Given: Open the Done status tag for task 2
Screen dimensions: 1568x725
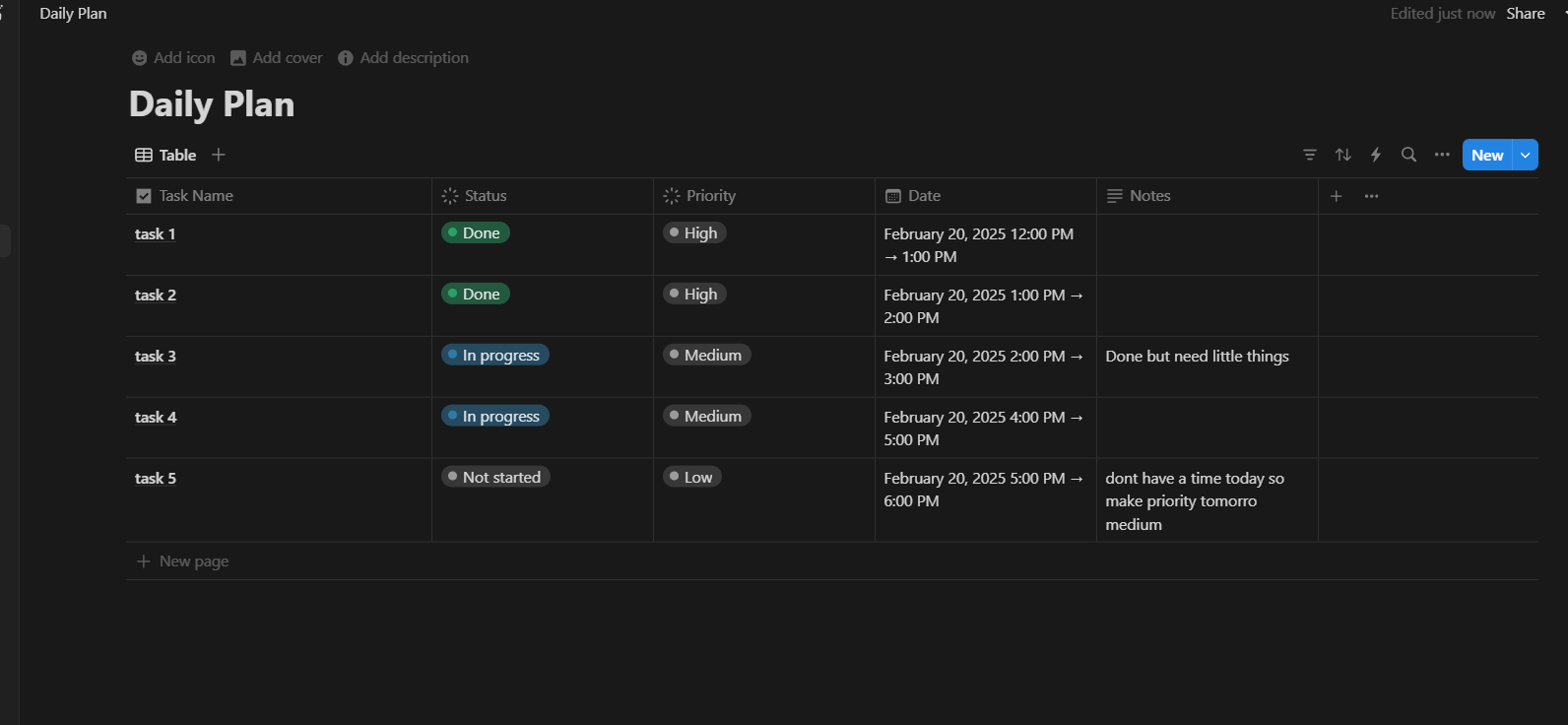Looking at the screenshot, I should coord(476,295).
